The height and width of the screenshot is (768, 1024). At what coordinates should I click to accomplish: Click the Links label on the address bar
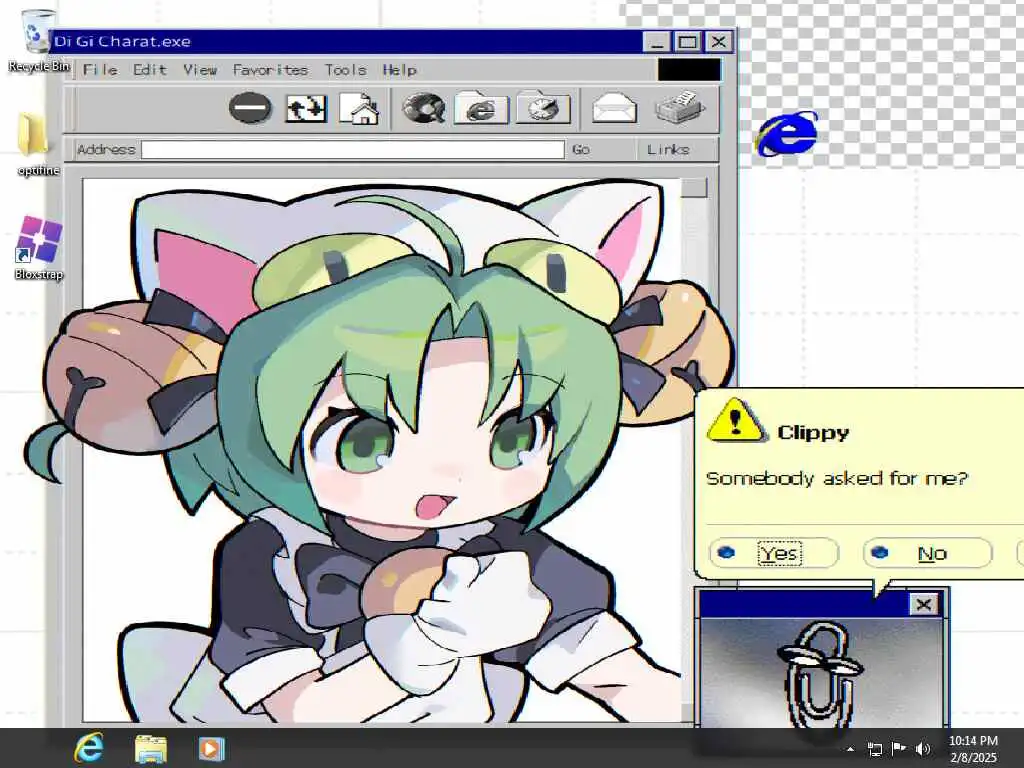click(x=668, y=150)
